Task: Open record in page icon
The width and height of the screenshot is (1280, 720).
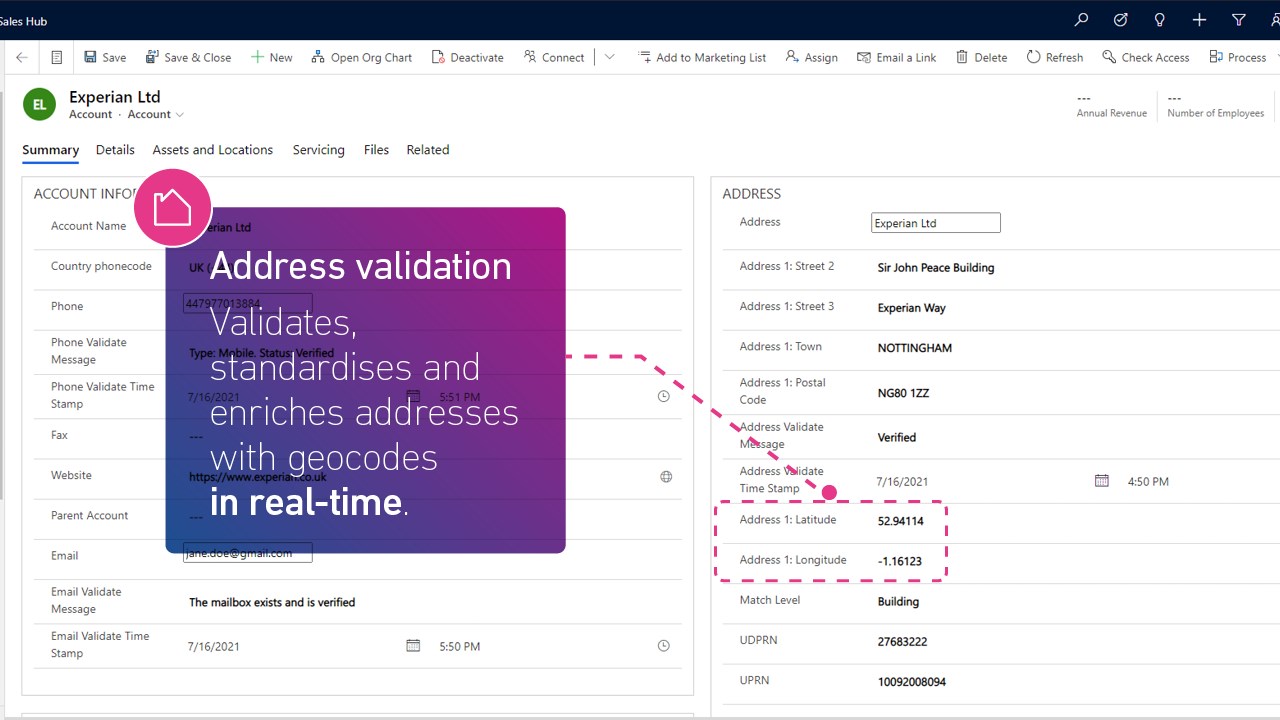Action: click(x=57, y=57)
